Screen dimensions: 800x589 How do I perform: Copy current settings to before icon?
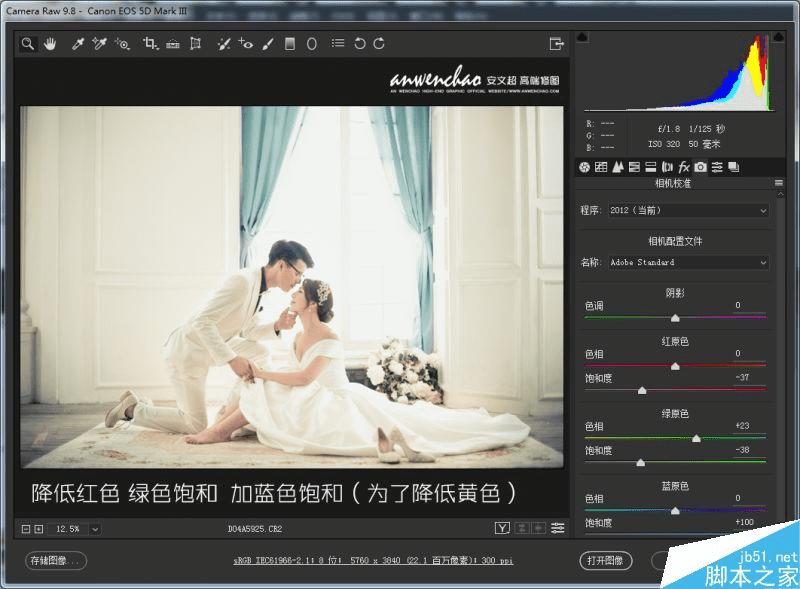coord(539,528)
